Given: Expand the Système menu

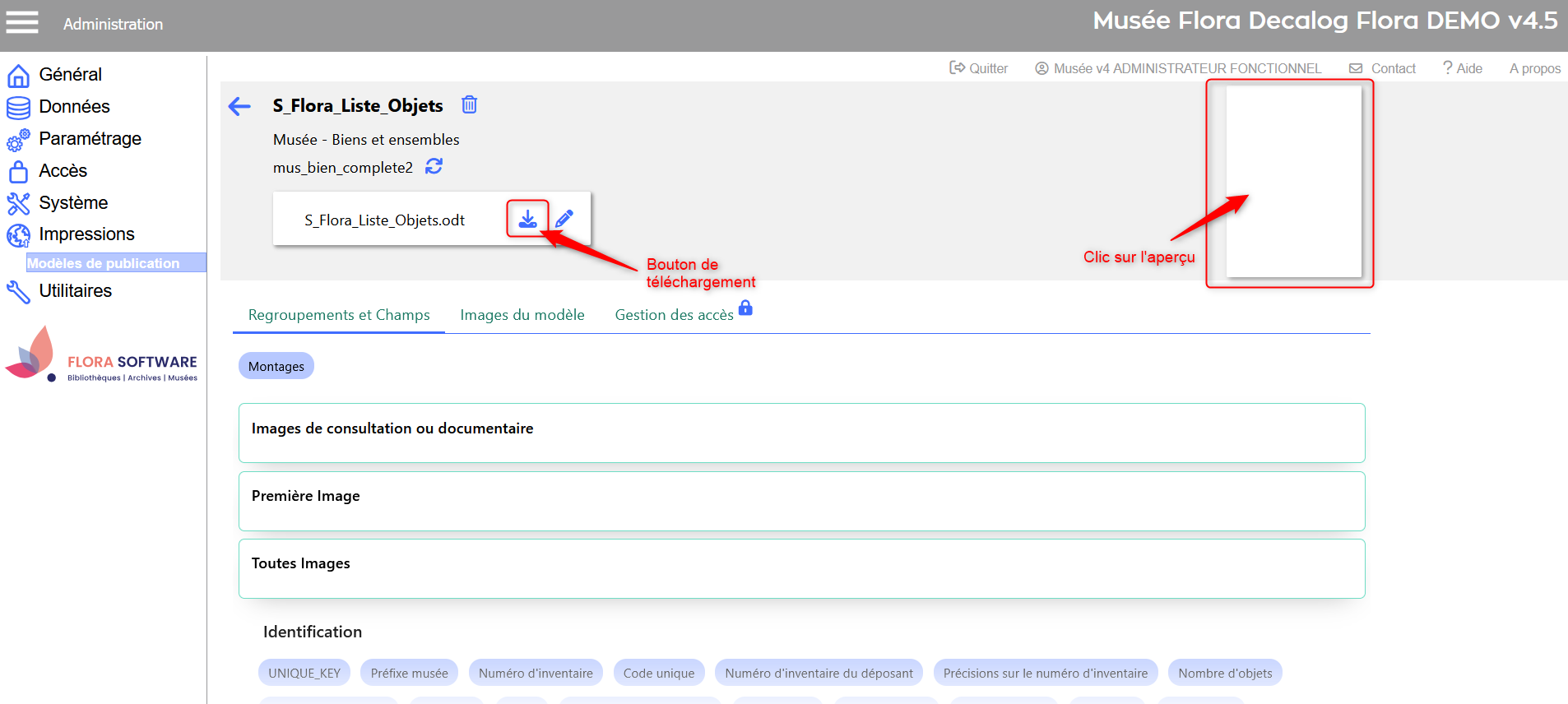Looking at the screenshot, I should 73,203.
